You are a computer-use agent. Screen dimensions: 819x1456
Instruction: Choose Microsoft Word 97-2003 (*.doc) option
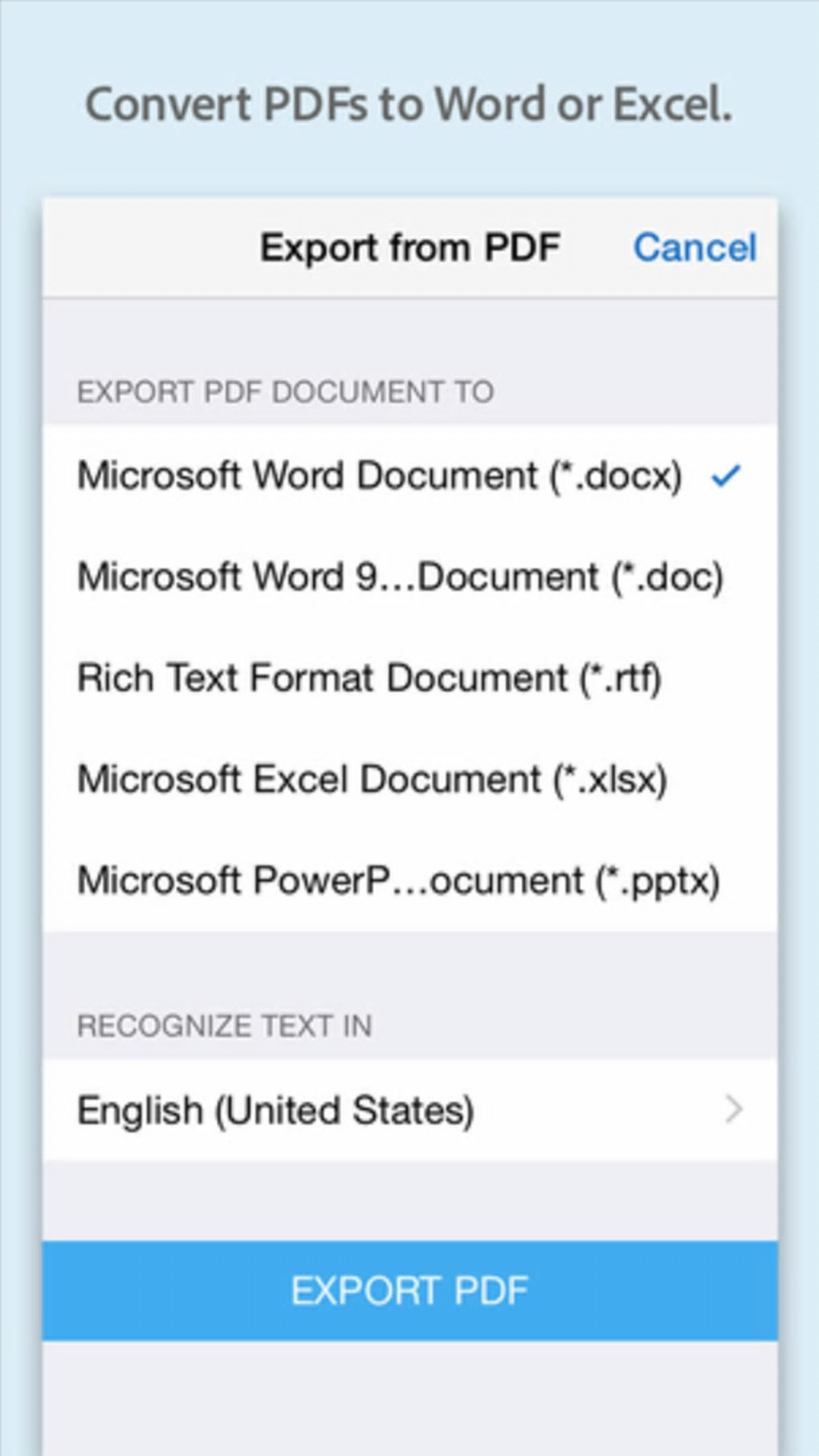410,577
